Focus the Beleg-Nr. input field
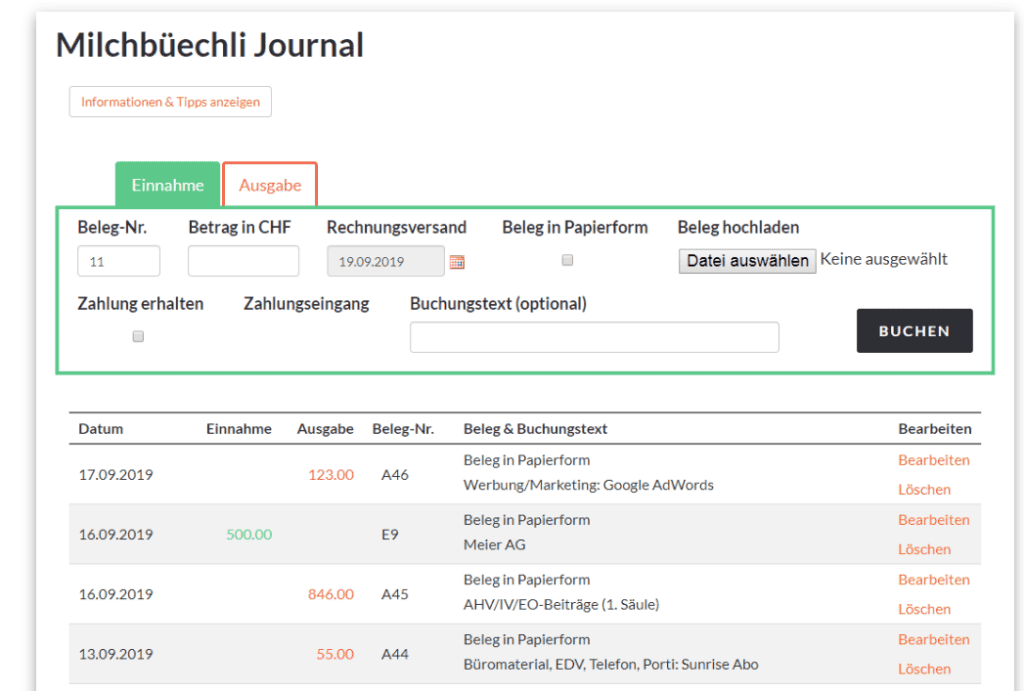 click(x=118, y=261)
